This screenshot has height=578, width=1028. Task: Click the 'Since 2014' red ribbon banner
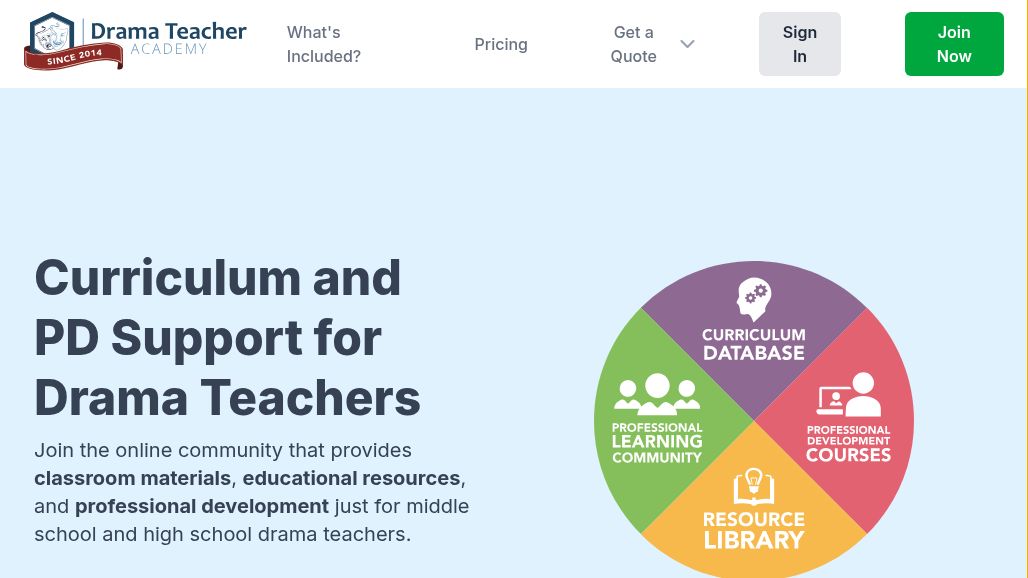coord(75,57)
